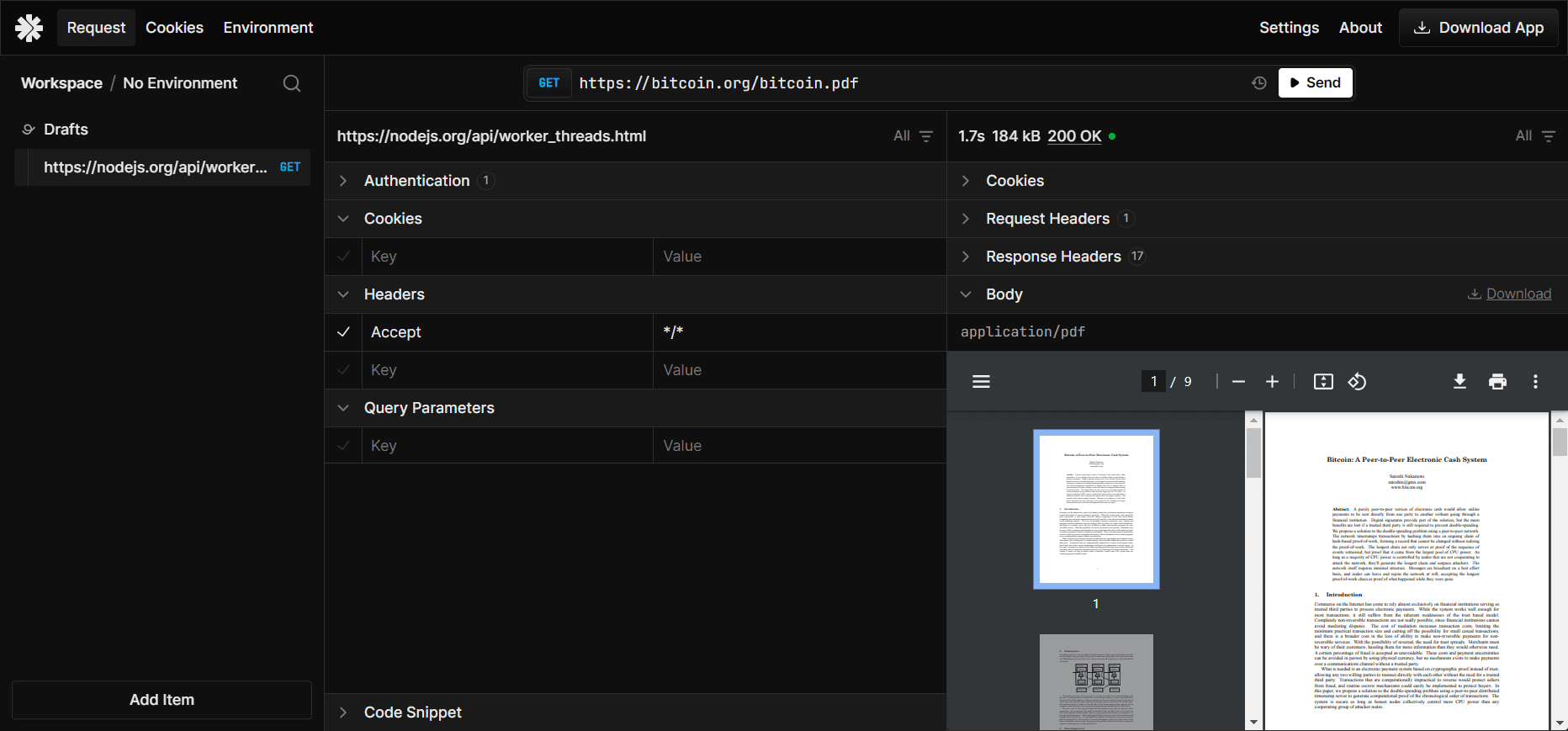Collapse the request Cookies section
This screenshot has height=731, width=1568.
(636, 219)
